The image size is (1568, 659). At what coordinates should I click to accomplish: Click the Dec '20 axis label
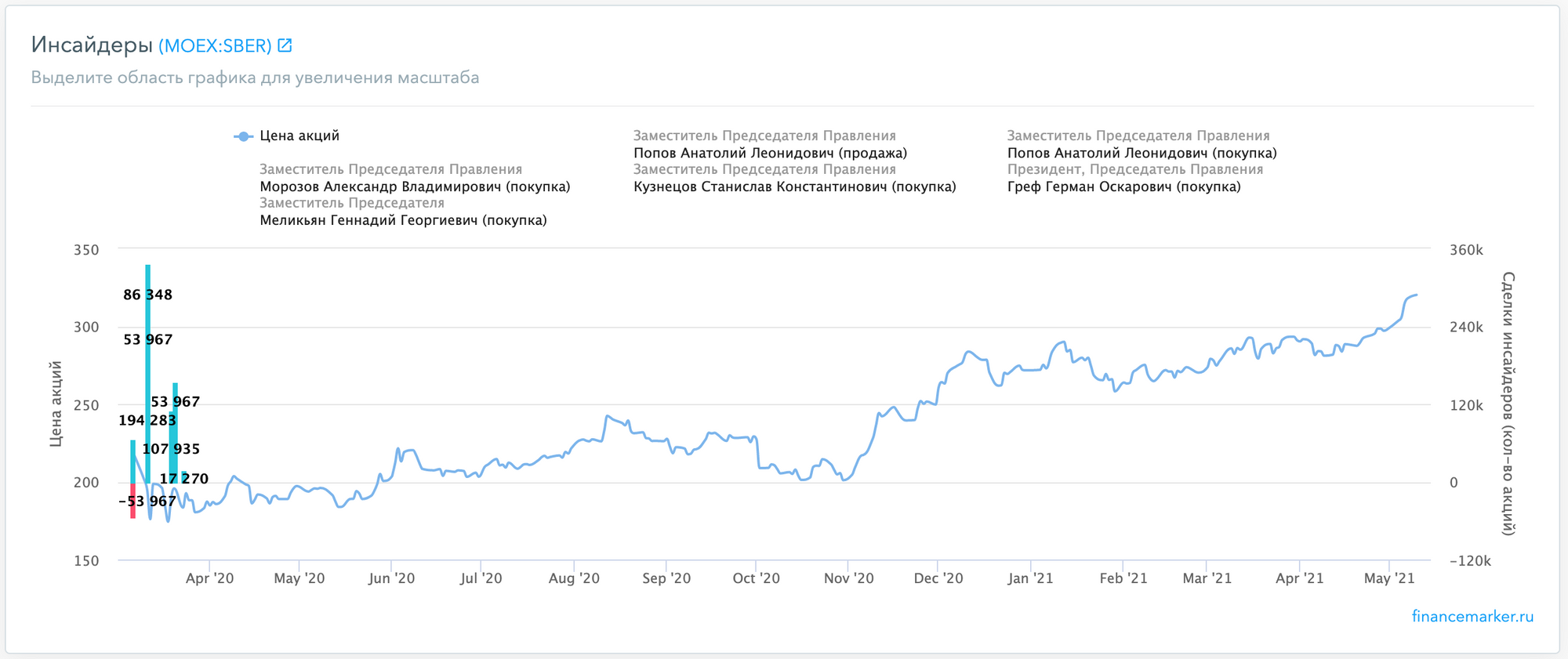(938, 578)
